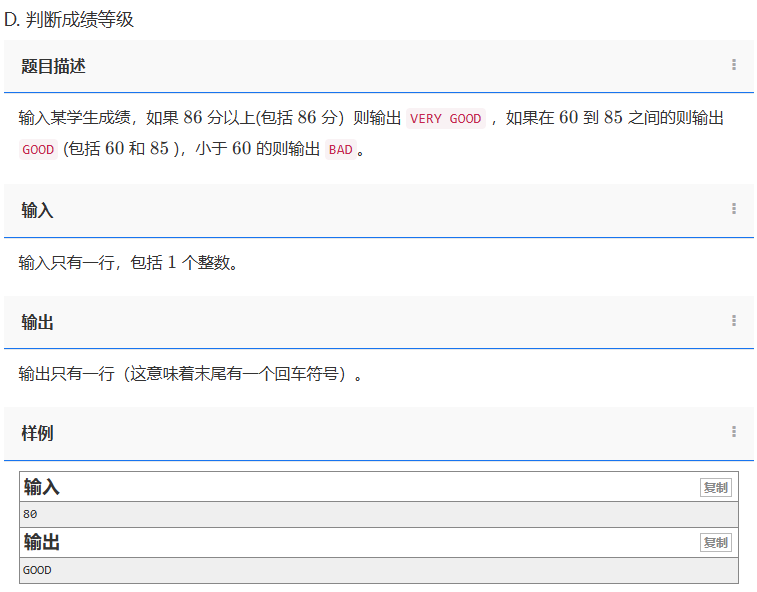
Task: Click the sample input value 80
Action: pos(30,514)
